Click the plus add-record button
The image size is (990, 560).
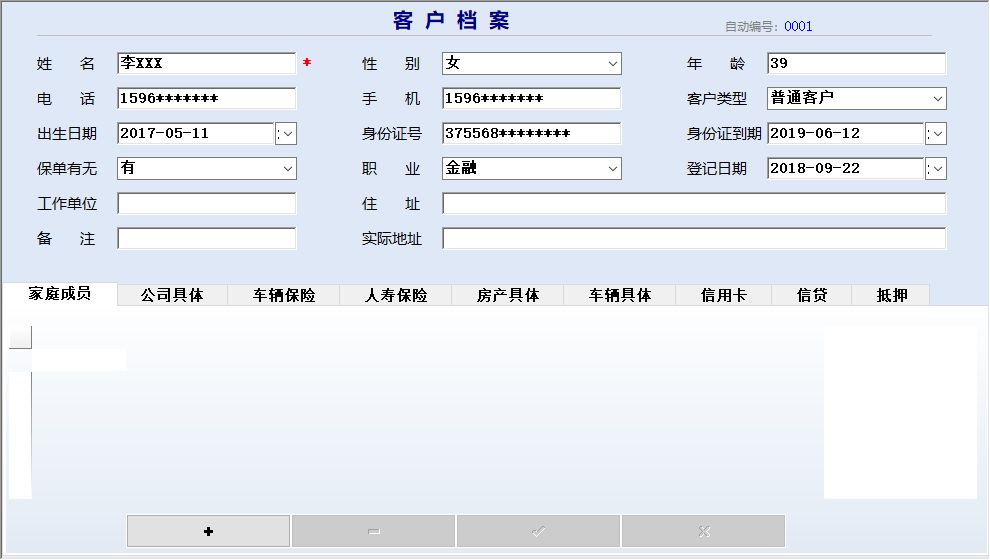click(208, 531)
